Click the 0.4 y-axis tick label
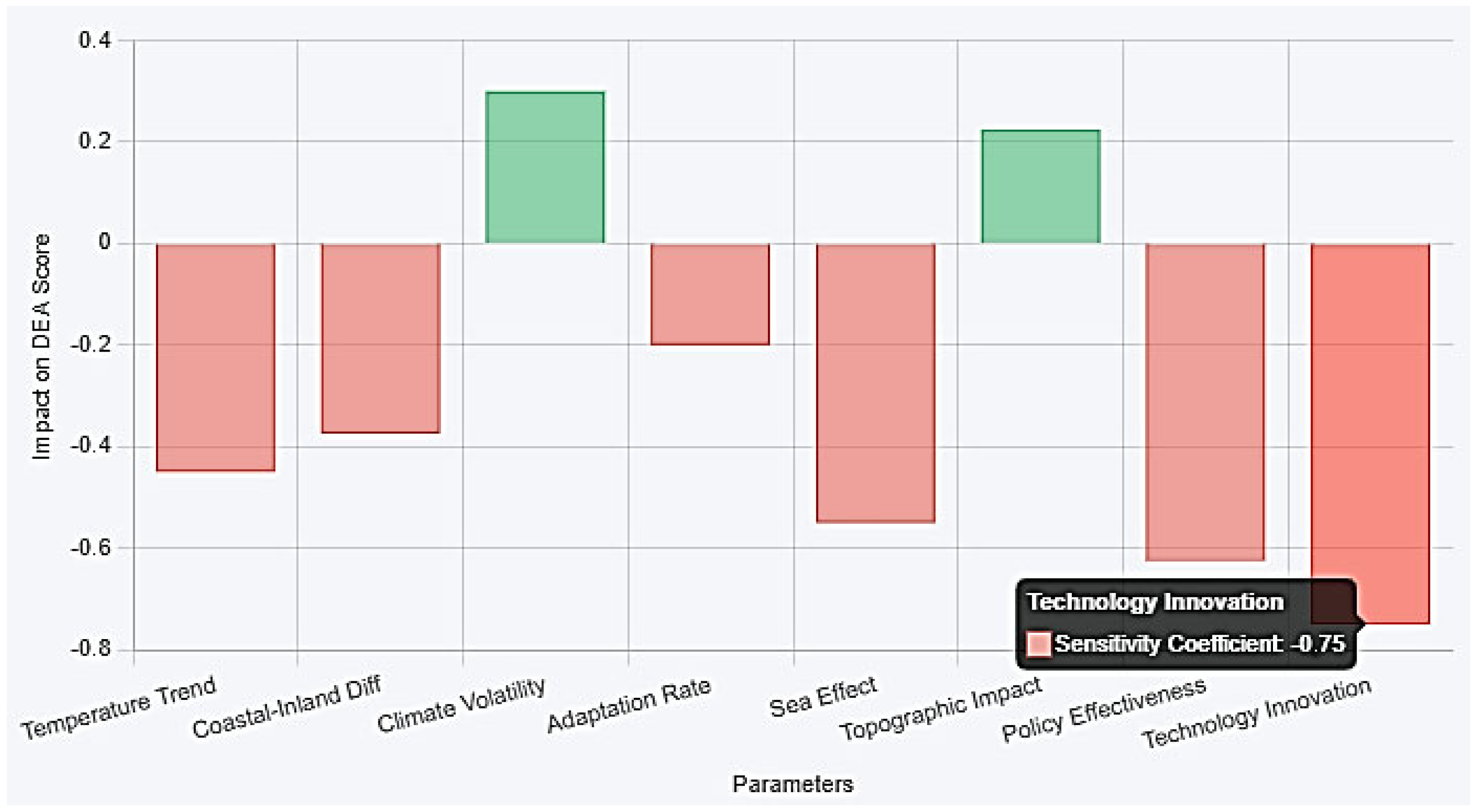This screenshot has width=1476, height=812. [x=95, y=41]
